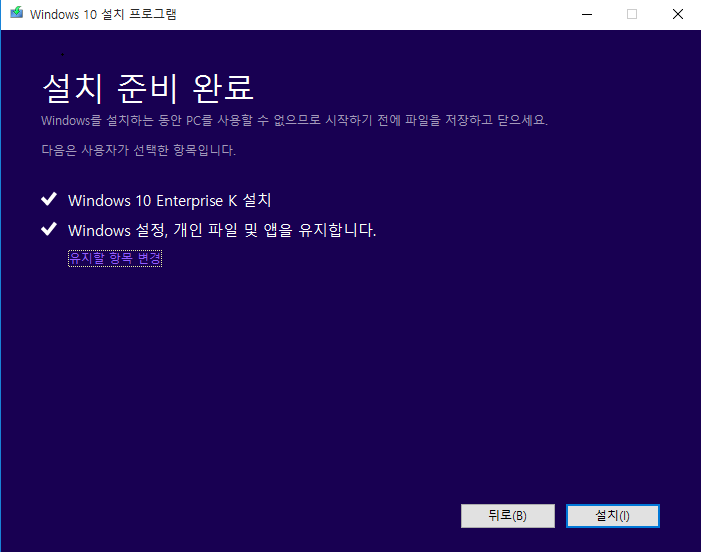Click the text '다음은 사용자가 선택한 항목입니다.'
701x552 pixels.
pyautogui.click(x=138, y=150)
